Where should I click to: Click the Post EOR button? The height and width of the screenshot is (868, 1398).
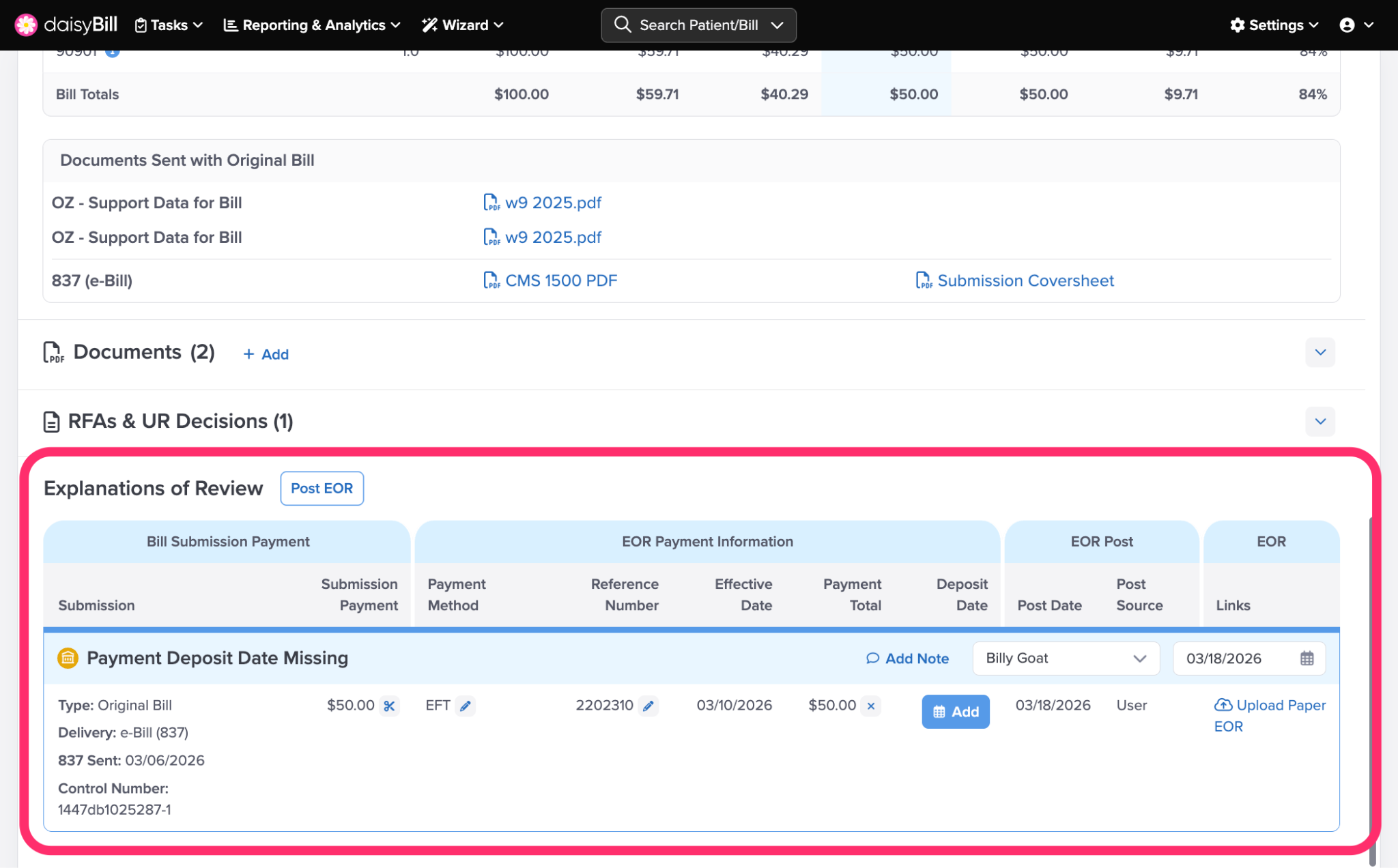tap(322, 489)
